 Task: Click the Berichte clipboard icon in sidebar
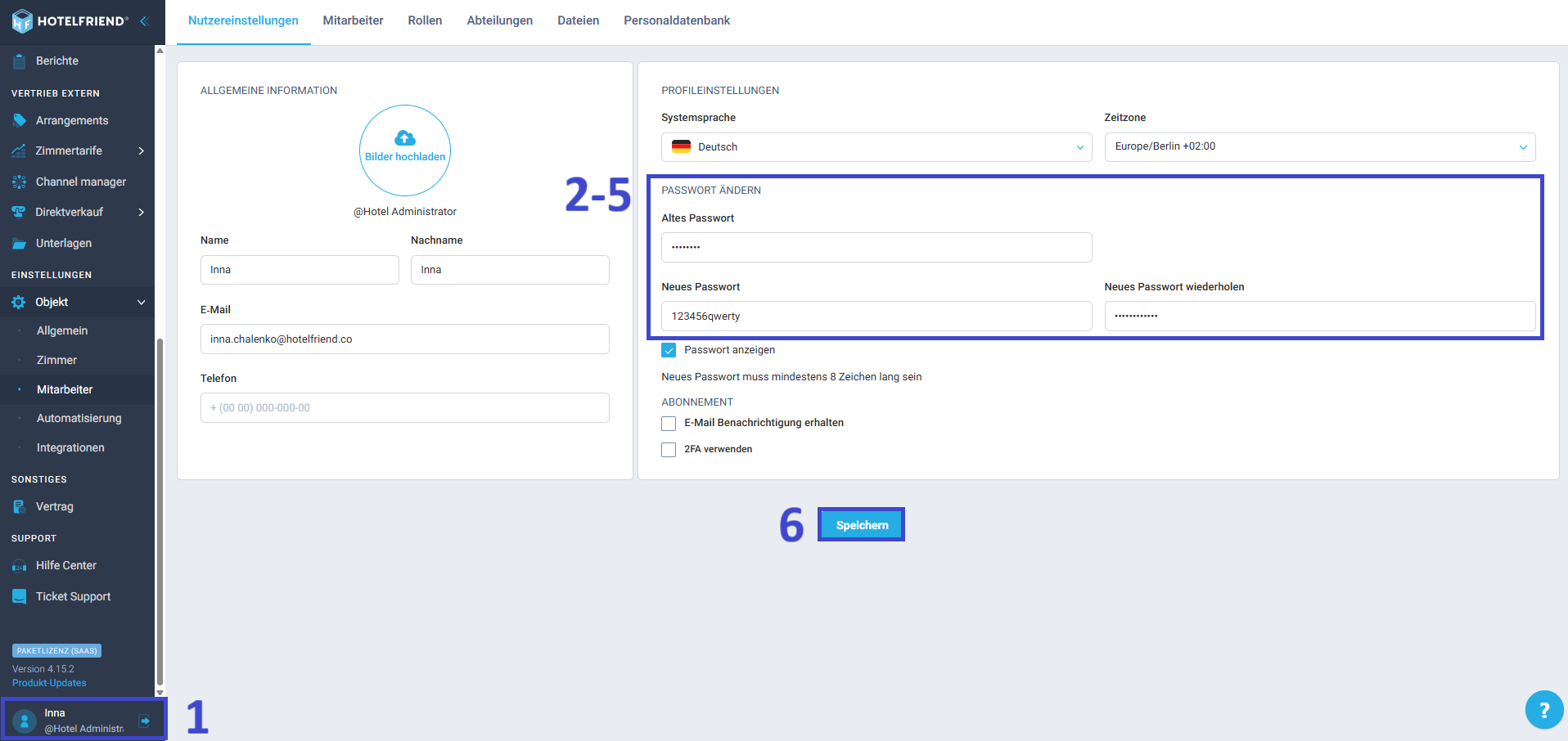(19, 61)
